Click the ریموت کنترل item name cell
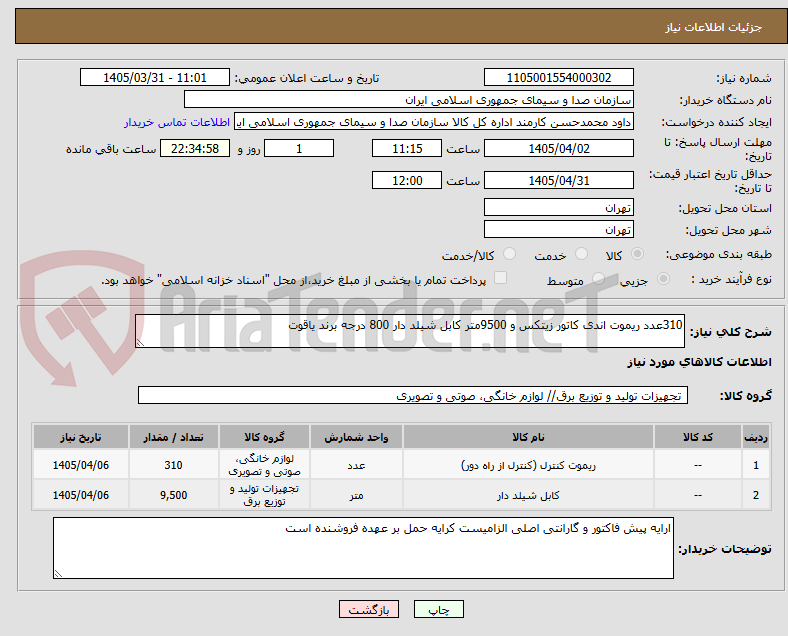Viewport: 788px width, 636px height. tap(528, 465)
